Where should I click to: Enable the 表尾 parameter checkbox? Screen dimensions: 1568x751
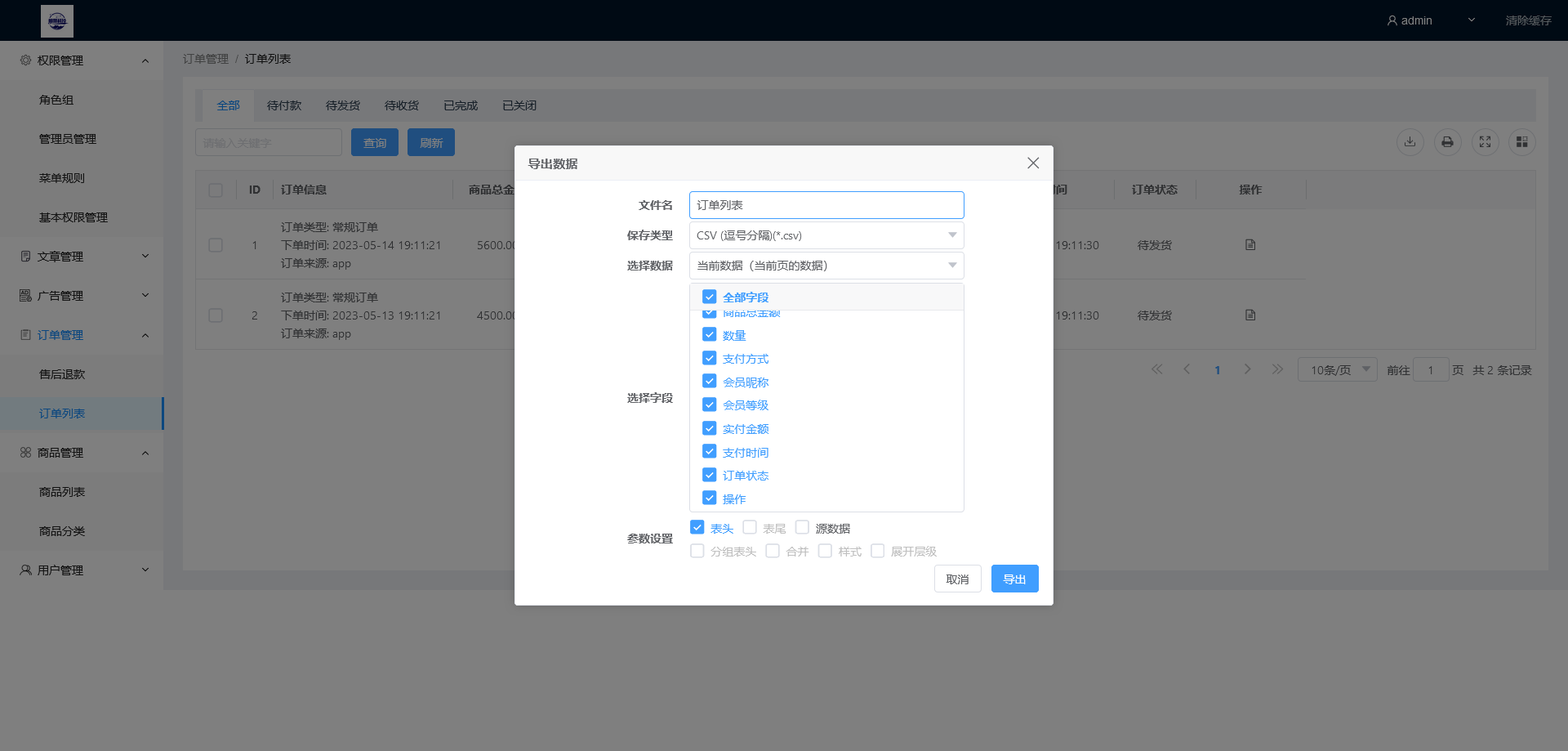pyautogui.click(x=750, y=528)
